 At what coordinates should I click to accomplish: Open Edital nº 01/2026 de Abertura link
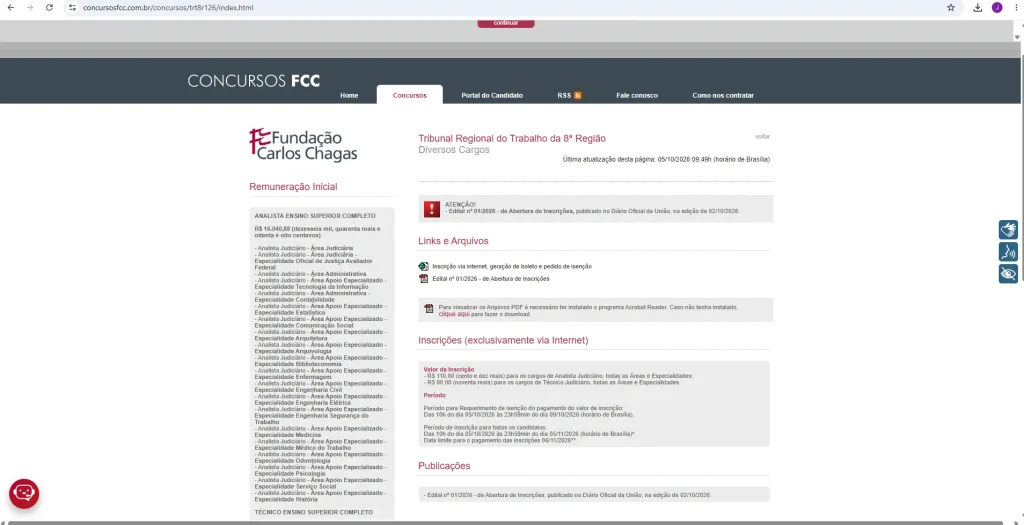pyautogui.click(x=490, y=279)
